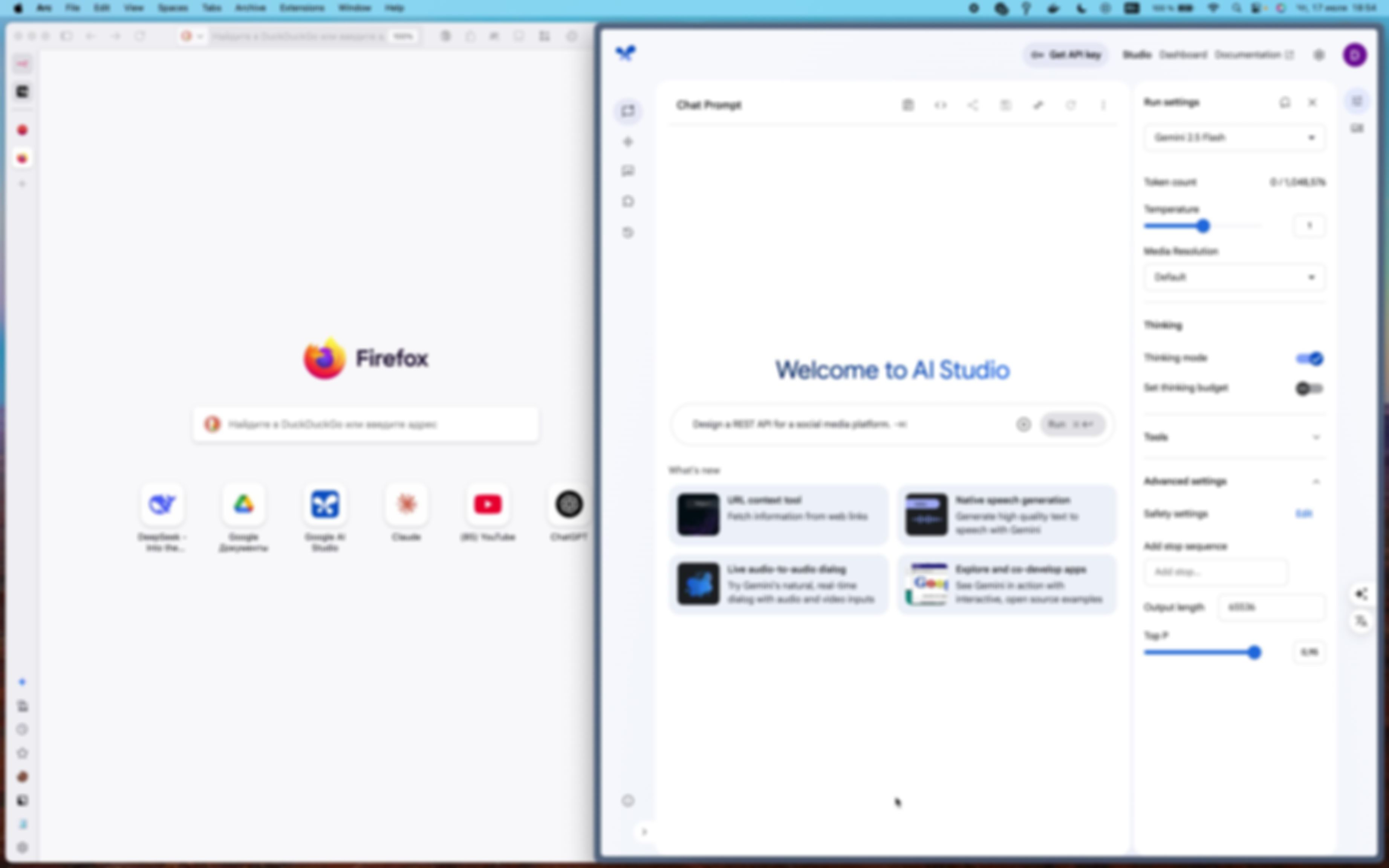
Task: Click the share icon in Chat Prompt toolbar
Action: coord(973,105)
